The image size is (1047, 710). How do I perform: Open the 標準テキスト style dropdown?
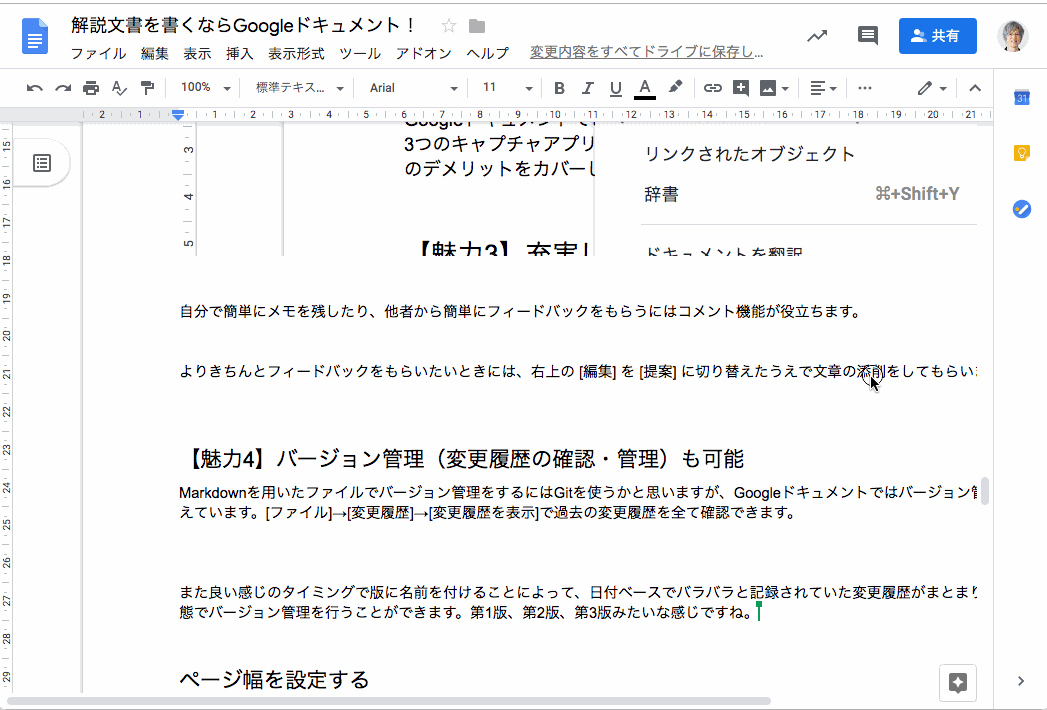coord(299,87)
